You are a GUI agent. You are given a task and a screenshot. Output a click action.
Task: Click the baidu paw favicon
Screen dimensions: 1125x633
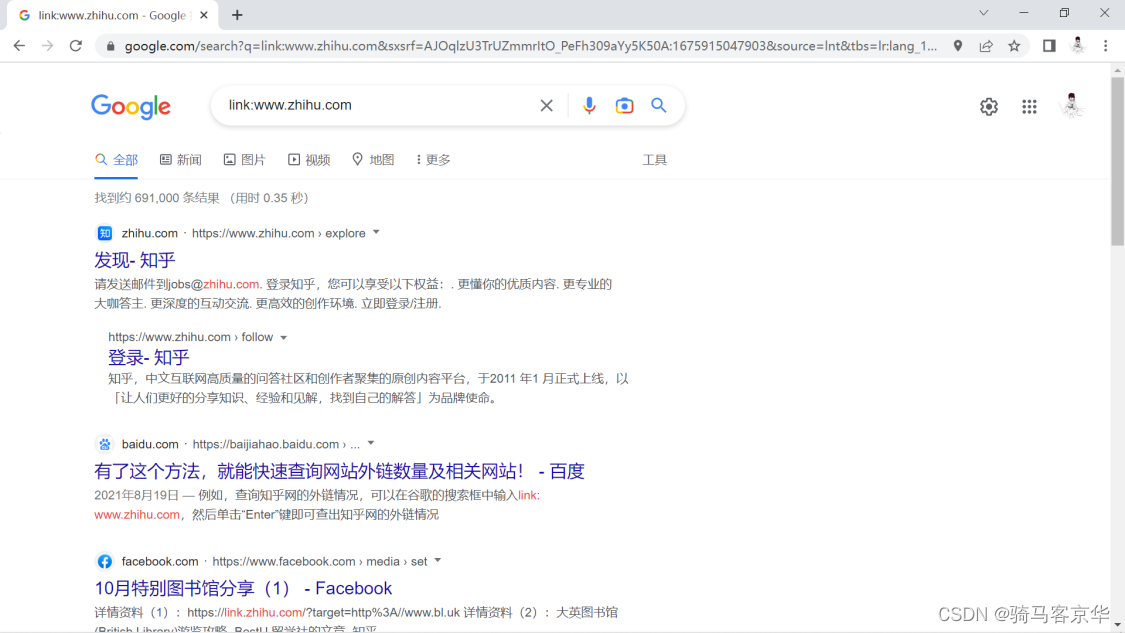(105, 444)
